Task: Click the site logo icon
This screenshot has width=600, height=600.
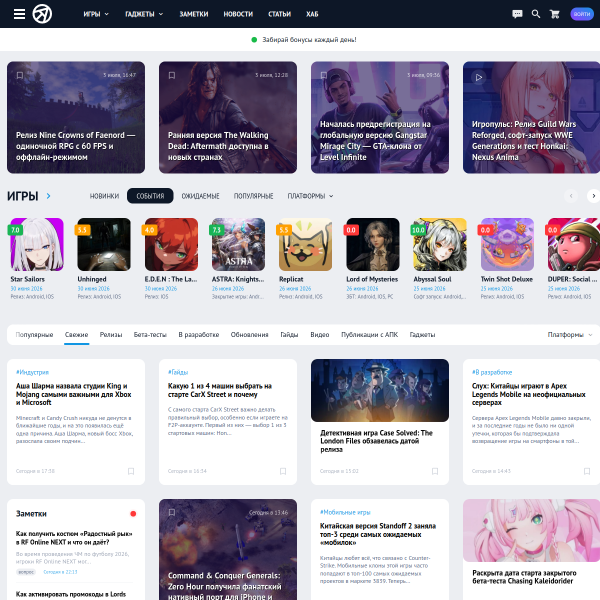Action: (x=42, y=14)
